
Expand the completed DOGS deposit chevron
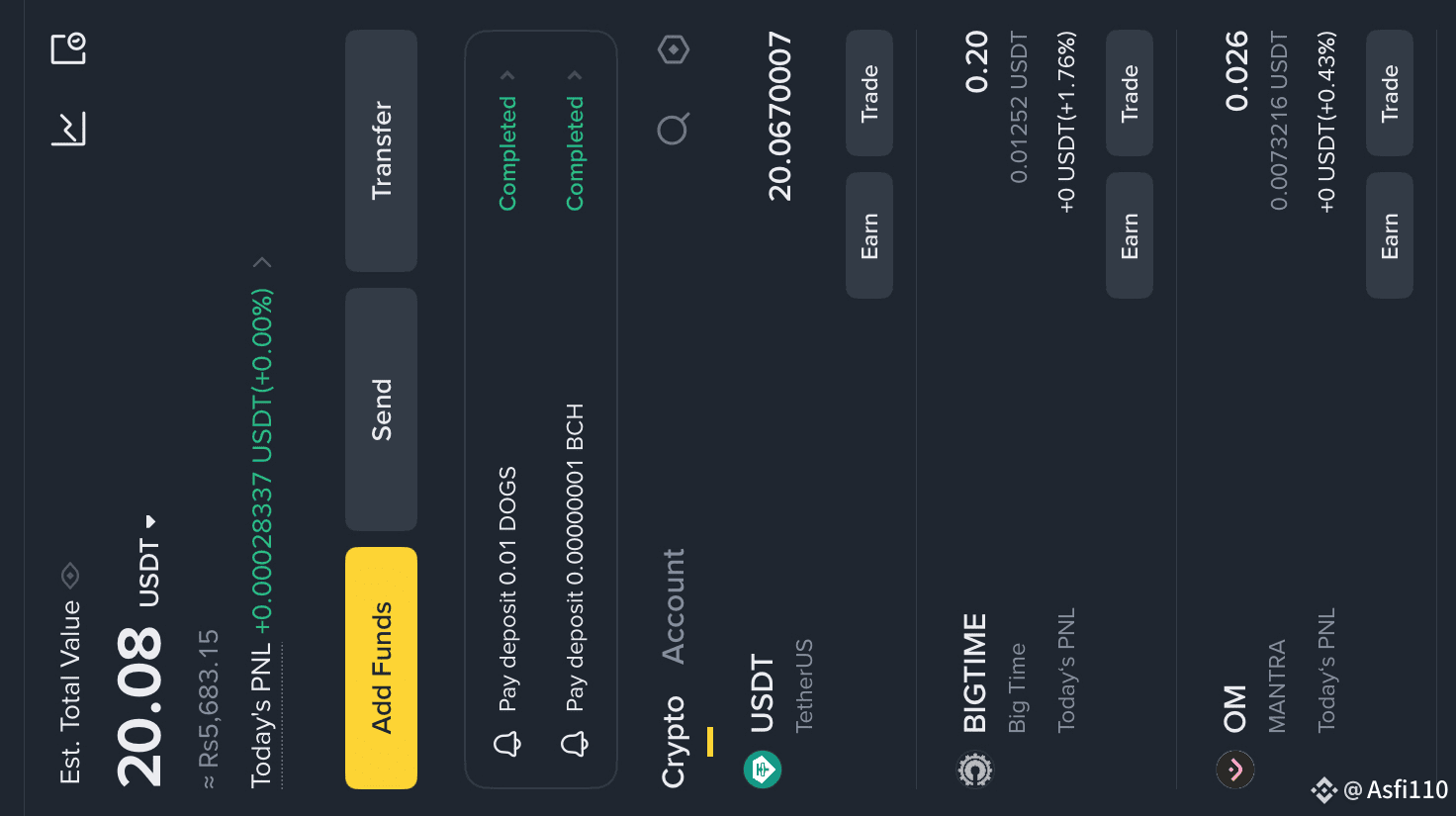pyautogui.click(x=507, y=75)
